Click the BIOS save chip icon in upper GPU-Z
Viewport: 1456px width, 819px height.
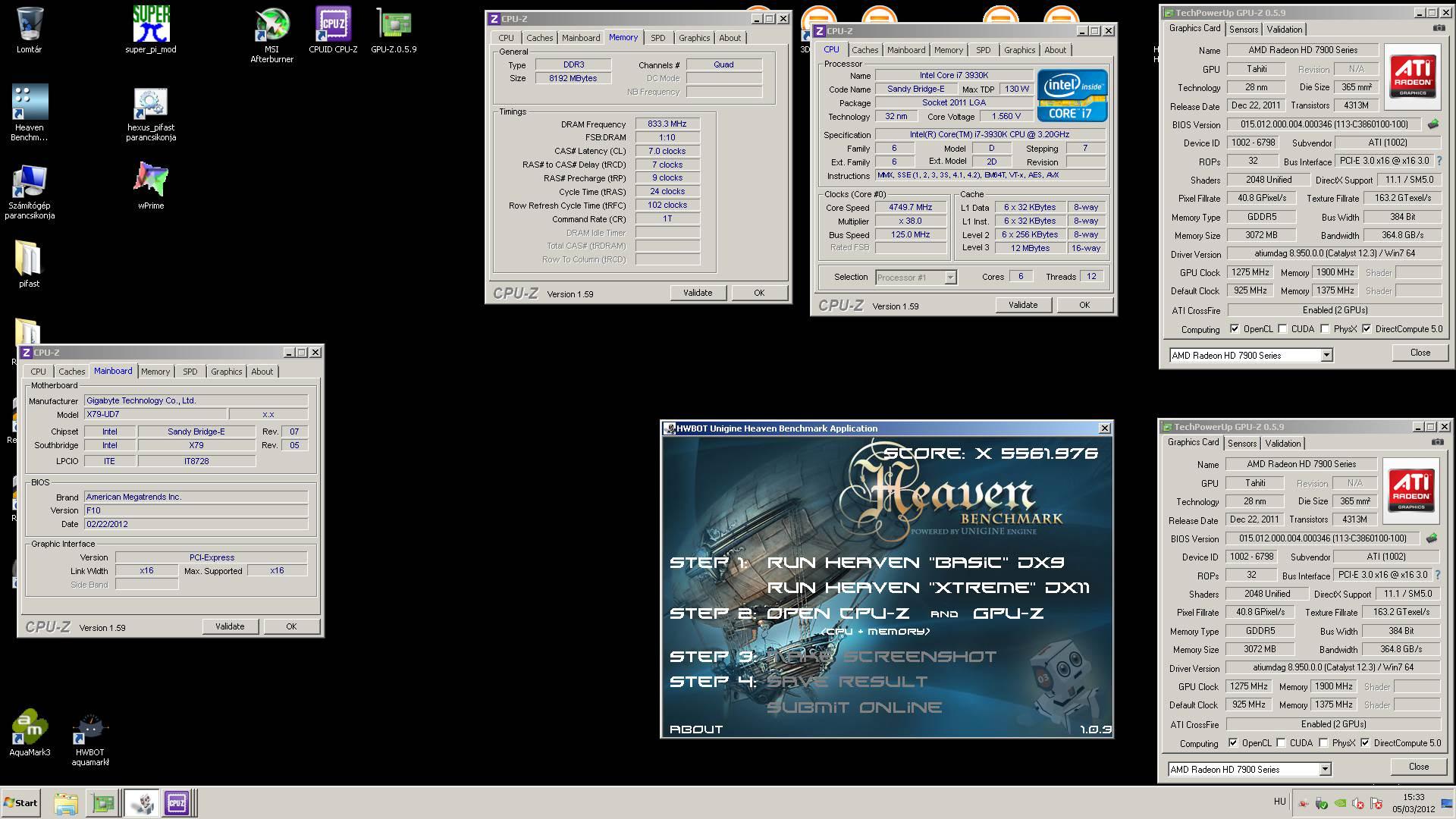(1433, 124)
